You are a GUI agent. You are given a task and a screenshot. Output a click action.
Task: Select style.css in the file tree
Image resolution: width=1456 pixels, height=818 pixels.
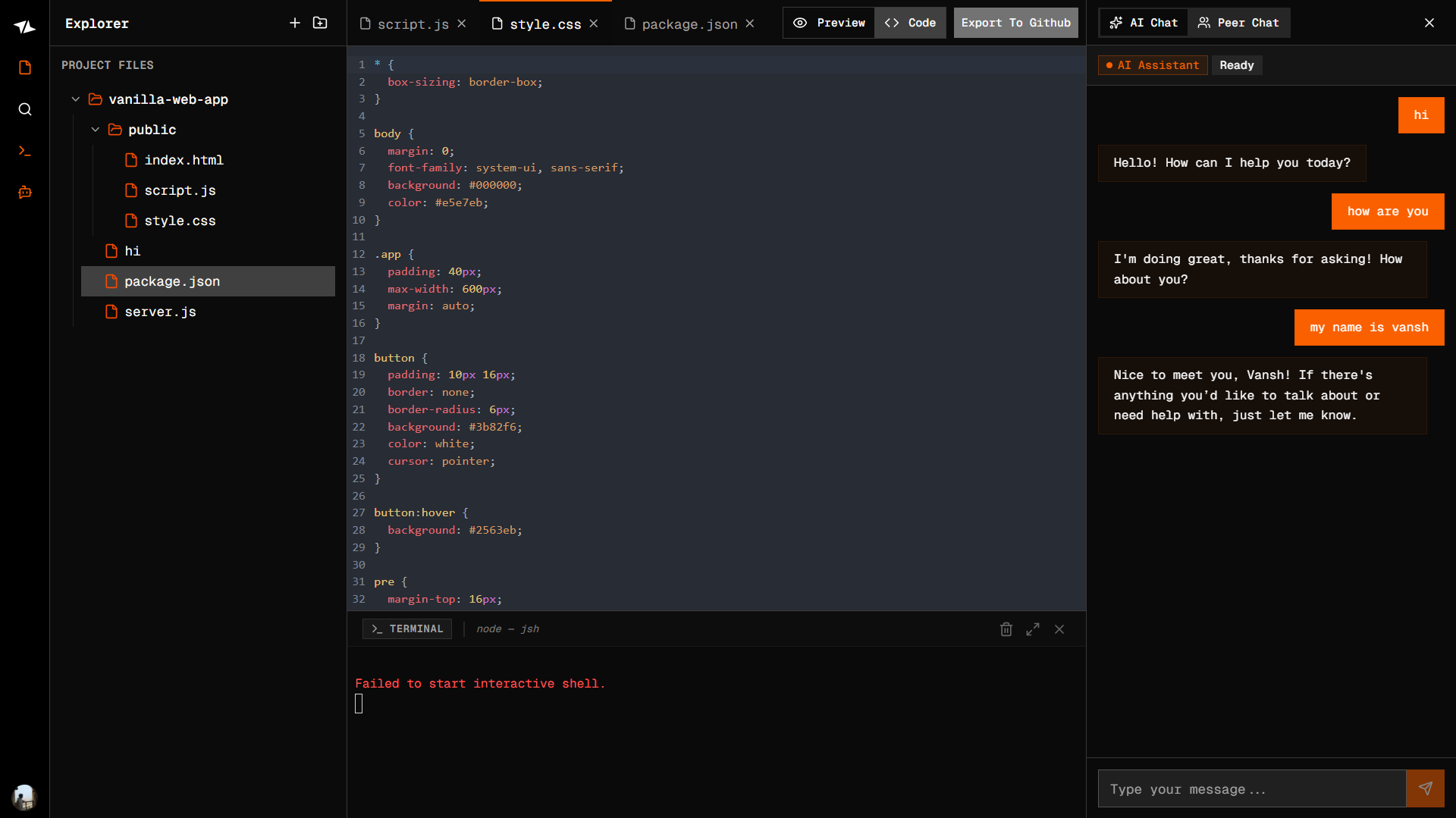(x=180, y=221)
